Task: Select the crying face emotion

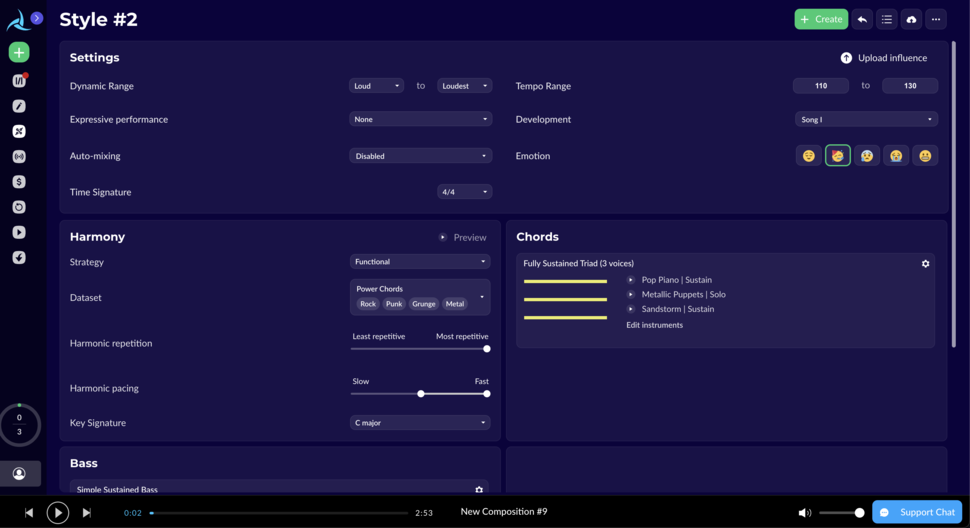Action: [896, 156]
